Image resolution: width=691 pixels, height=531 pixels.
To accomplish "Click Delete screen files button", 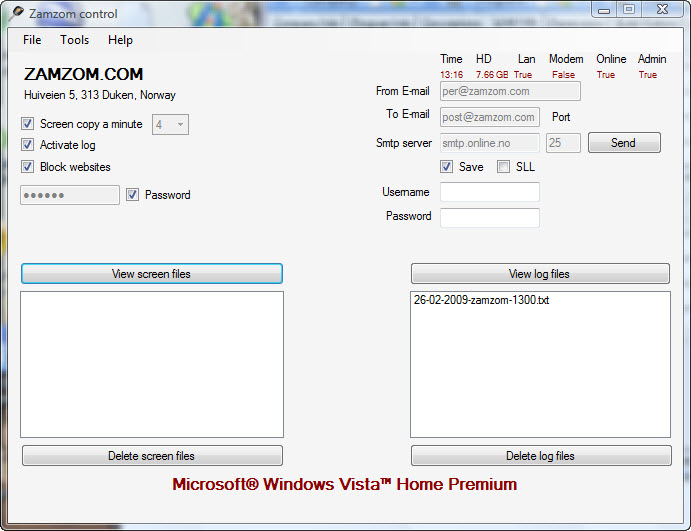I will pos(152,456).
